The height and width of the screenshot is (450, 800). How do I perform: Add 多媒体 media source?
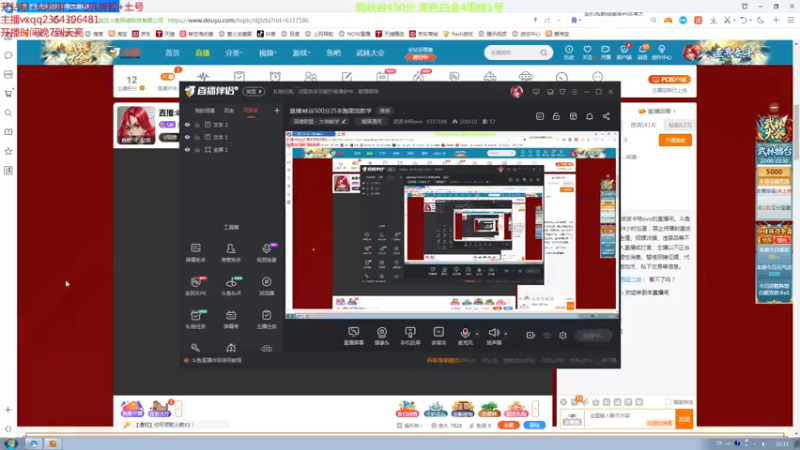coord(438,336)
